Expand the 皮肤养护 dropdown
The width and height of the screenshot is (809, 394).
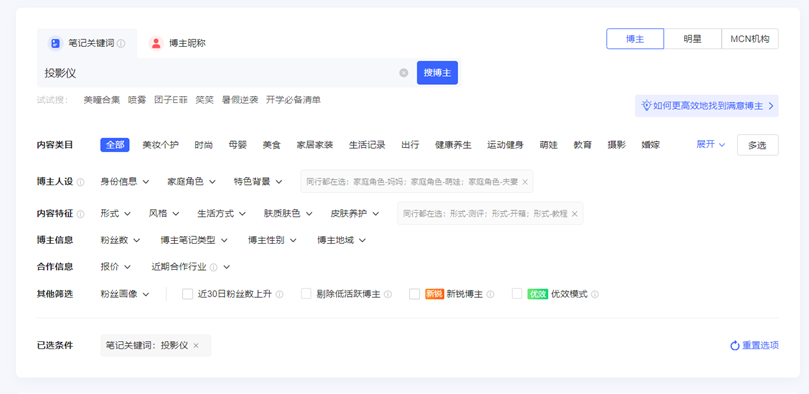pyautogui.click(x=355, y=213)
